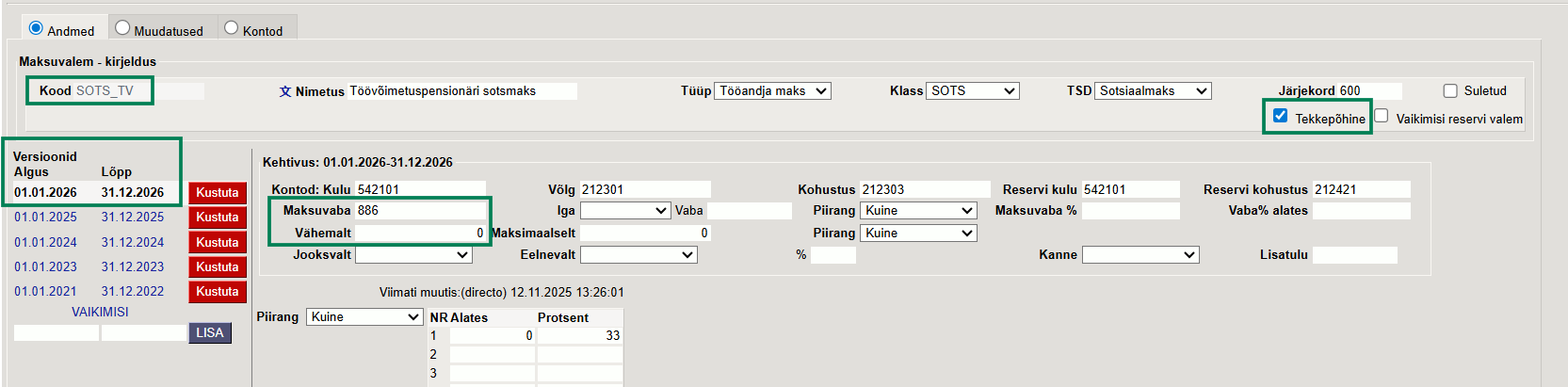Switch to the Kontod tab

[231, 28]
